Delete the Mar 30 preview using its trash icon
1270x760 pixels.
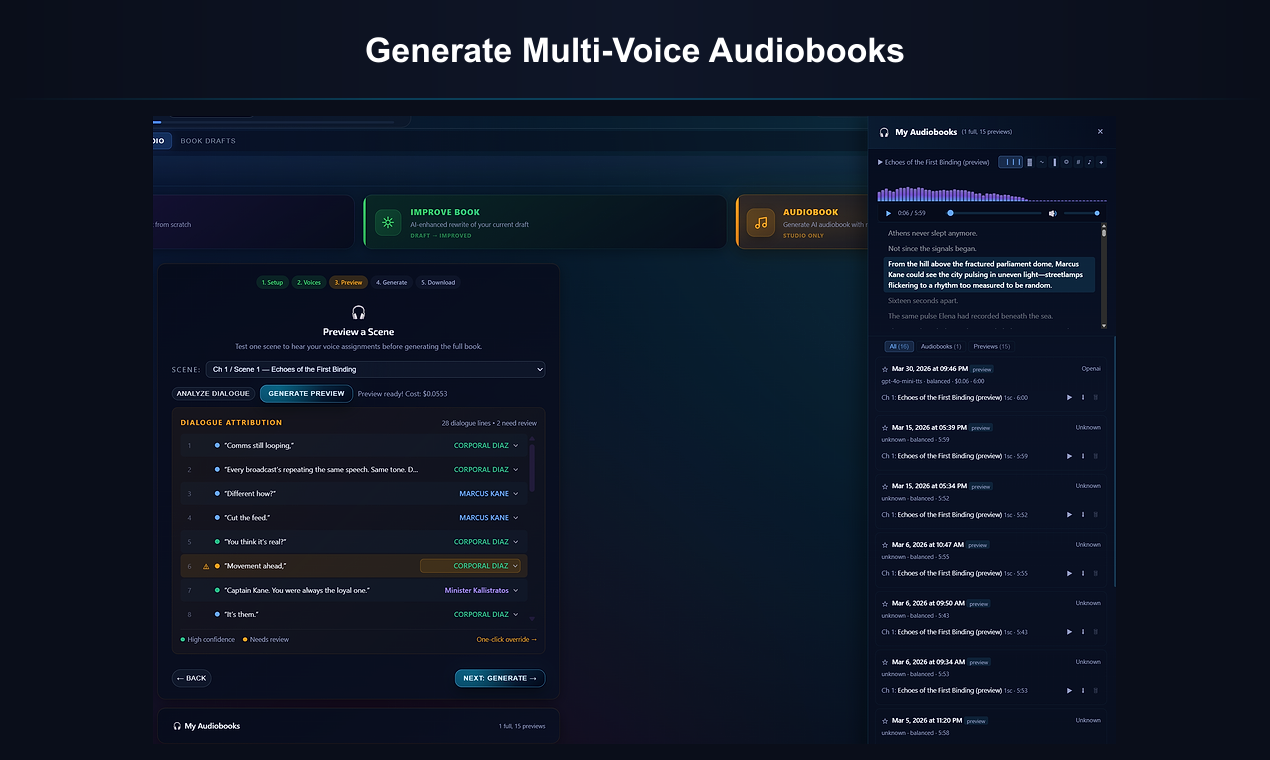pyautogui.click(x=1096, y=397)
